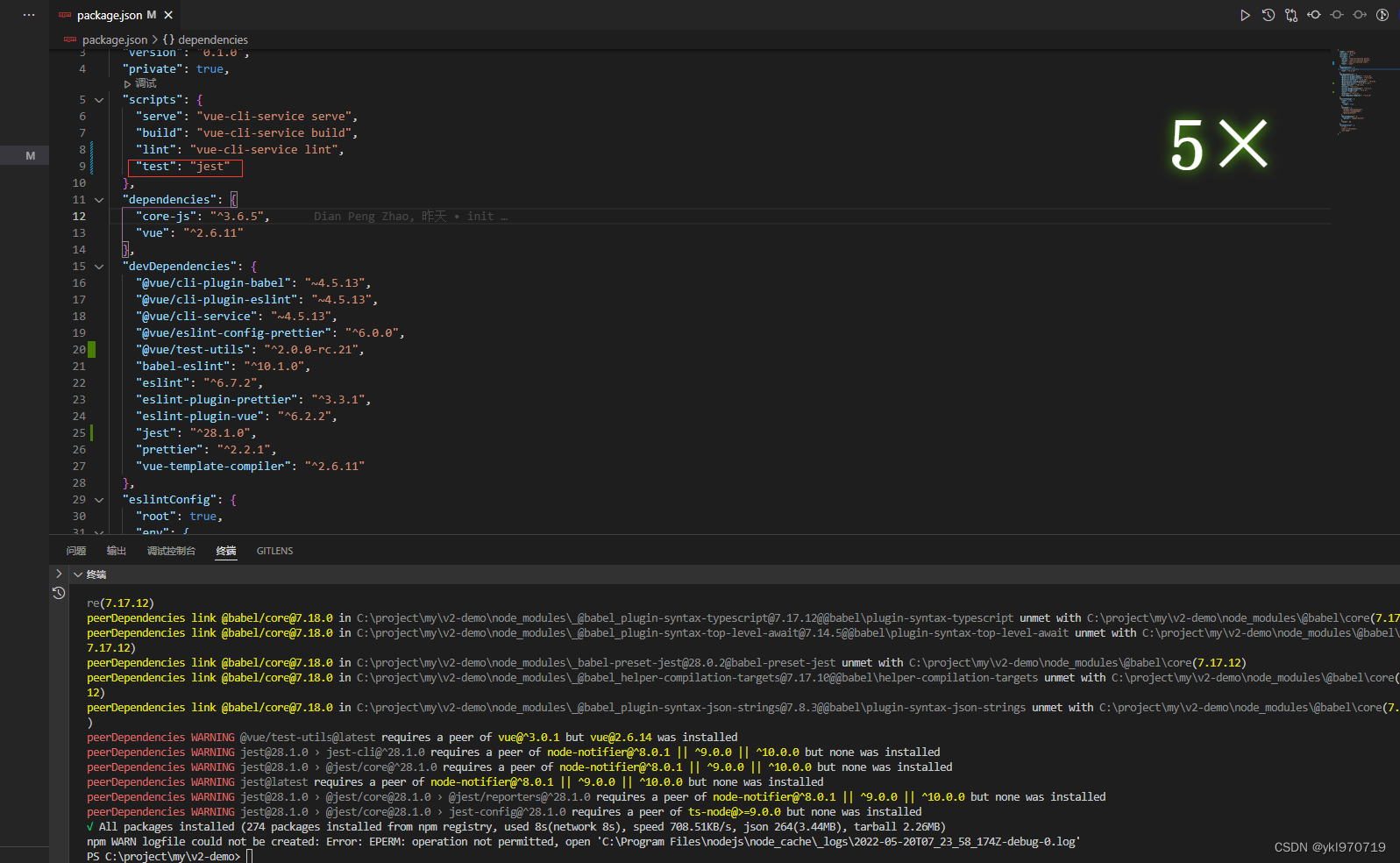The image size is (1400, 863).
Task: Click the "test": "jest" line
Action: click(183, 167)
